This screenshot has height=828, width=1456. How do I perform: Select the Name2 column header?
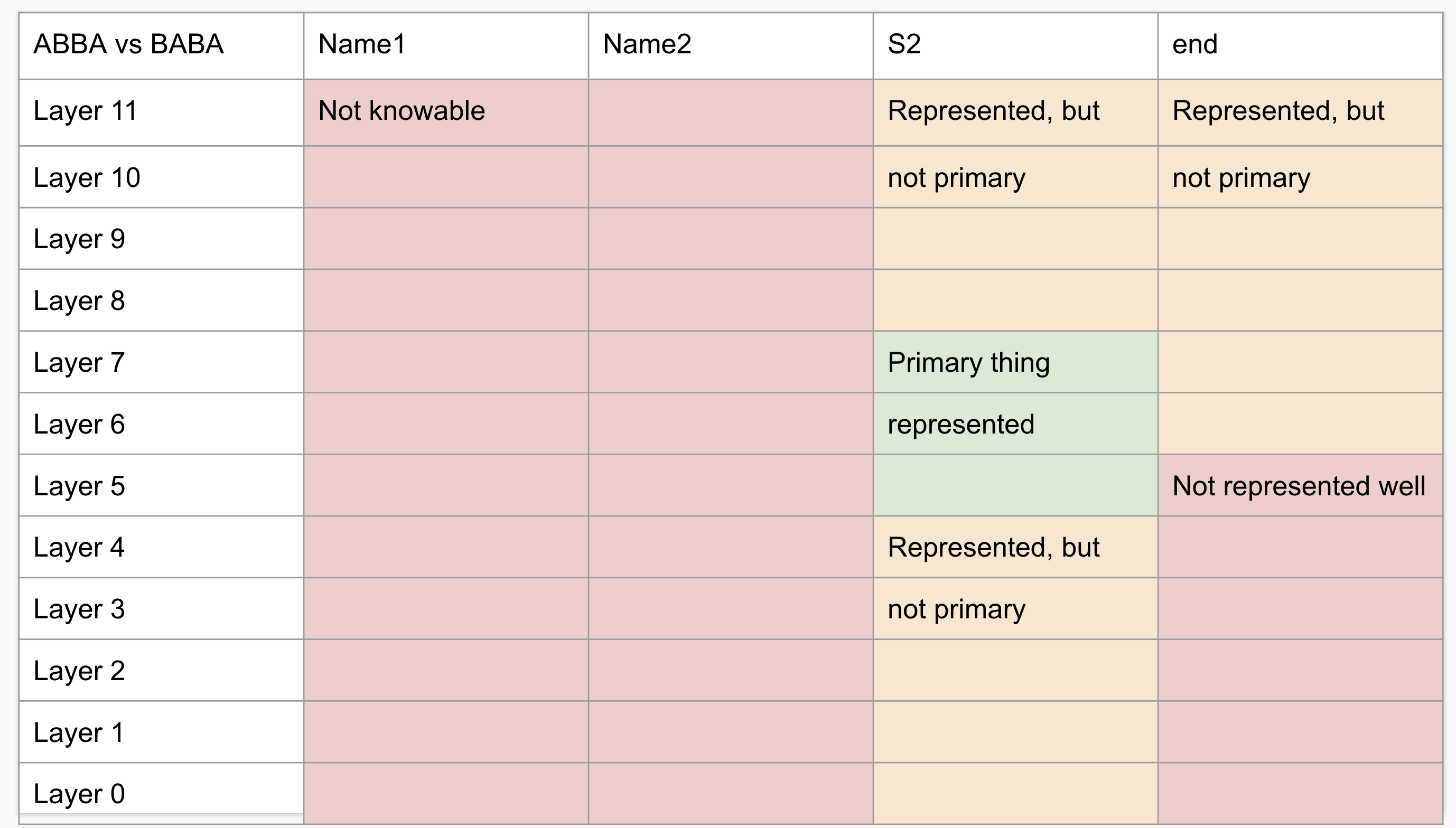tap(647, 44)
